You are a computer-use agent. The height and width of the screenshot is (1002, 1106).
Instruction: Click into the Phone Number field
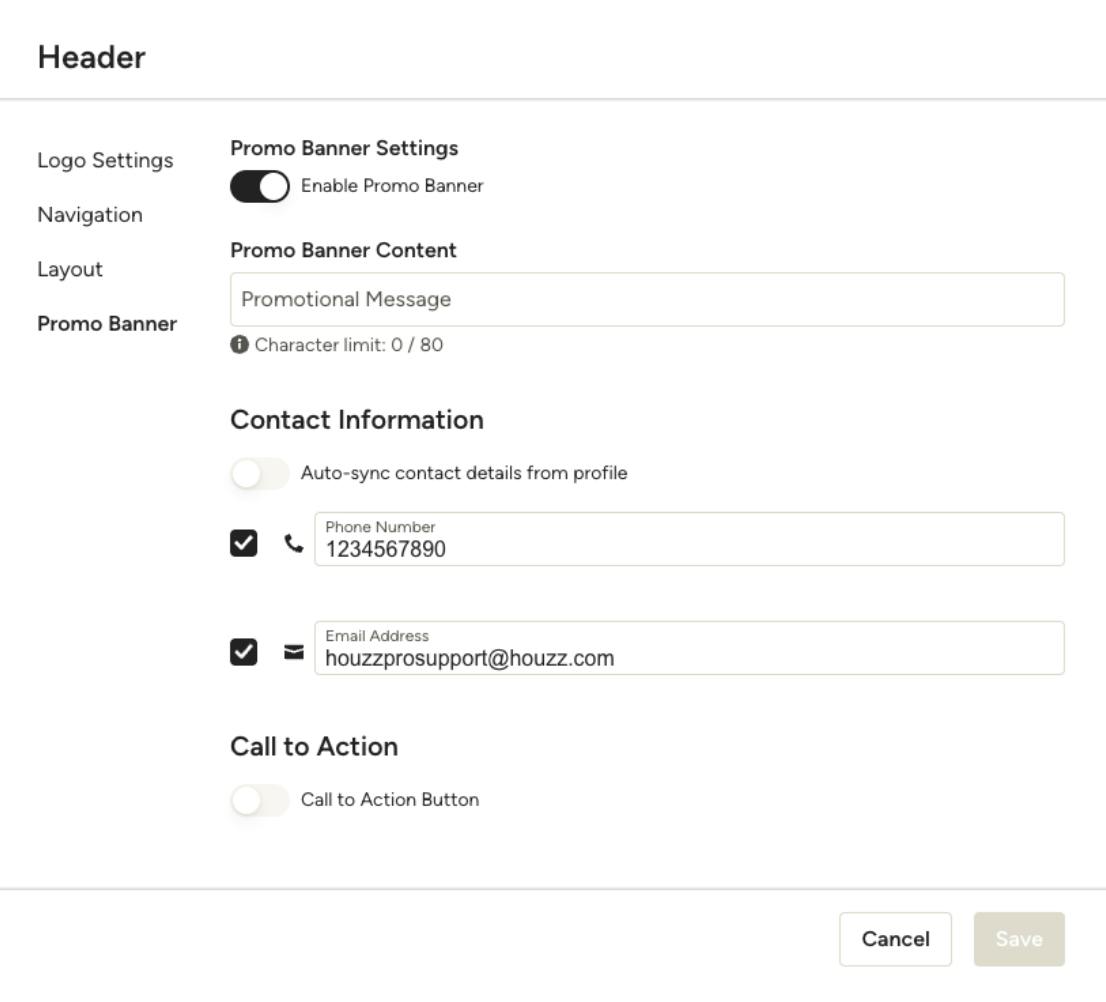(x=689, y=539)
